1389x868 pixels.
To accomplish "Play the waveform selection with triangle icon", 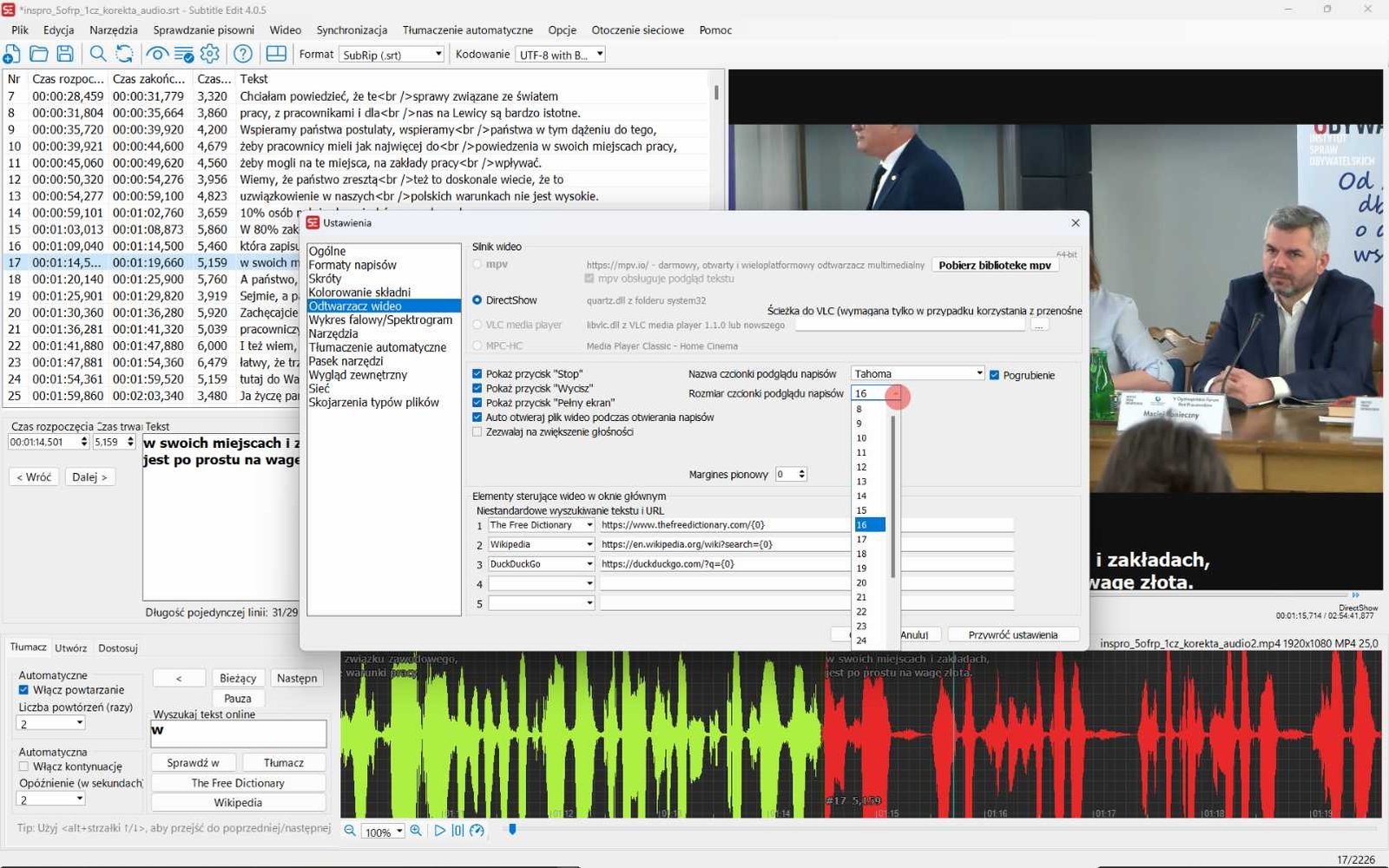I will pyautogui.click(x=439, y=831).
